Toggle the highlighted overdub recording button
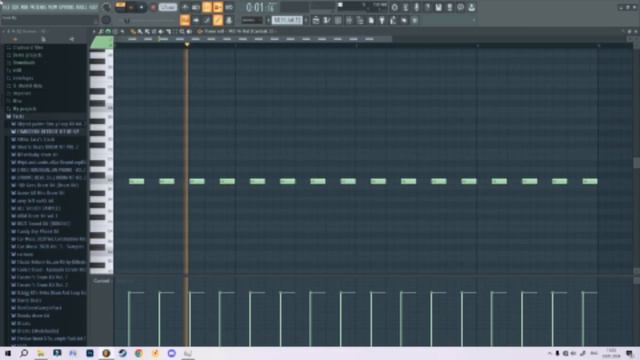This screenshot has width=640, height=360. click(x=218, y=7)
